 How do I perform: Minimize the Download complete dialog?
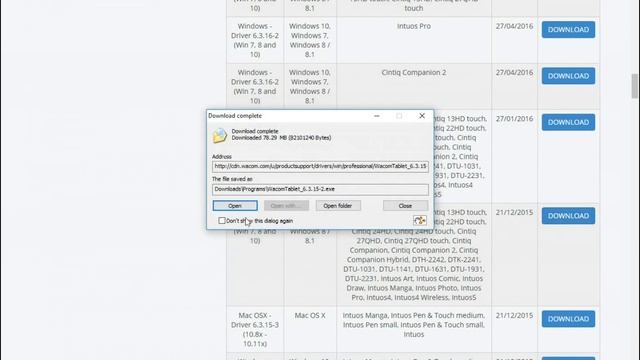click(377, 116)
